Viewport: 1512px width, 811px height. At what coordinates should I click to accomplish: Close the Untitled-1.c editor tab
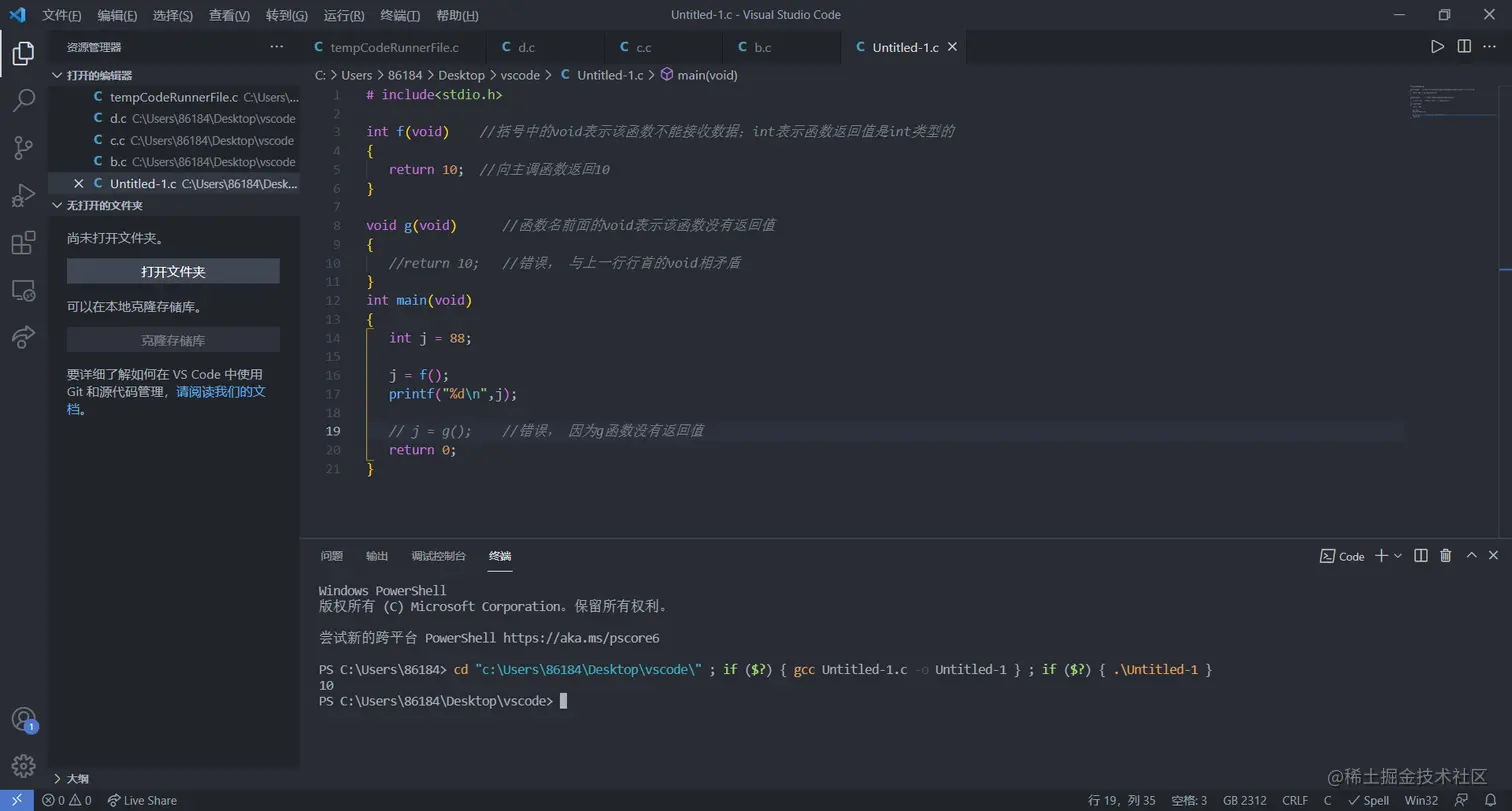952,47
